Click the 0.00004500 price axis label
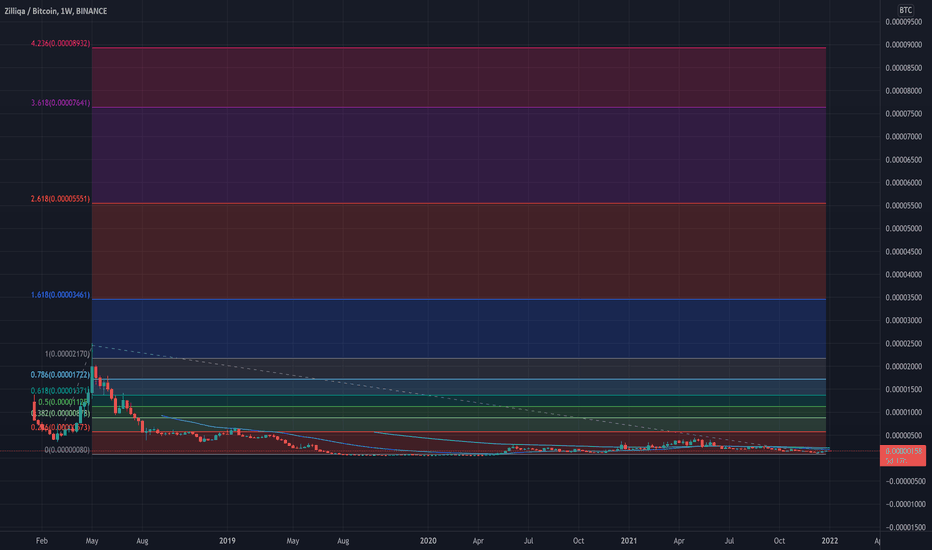This screenshot has height=550, width=932. pyautogui.click(x=904, y=252)
